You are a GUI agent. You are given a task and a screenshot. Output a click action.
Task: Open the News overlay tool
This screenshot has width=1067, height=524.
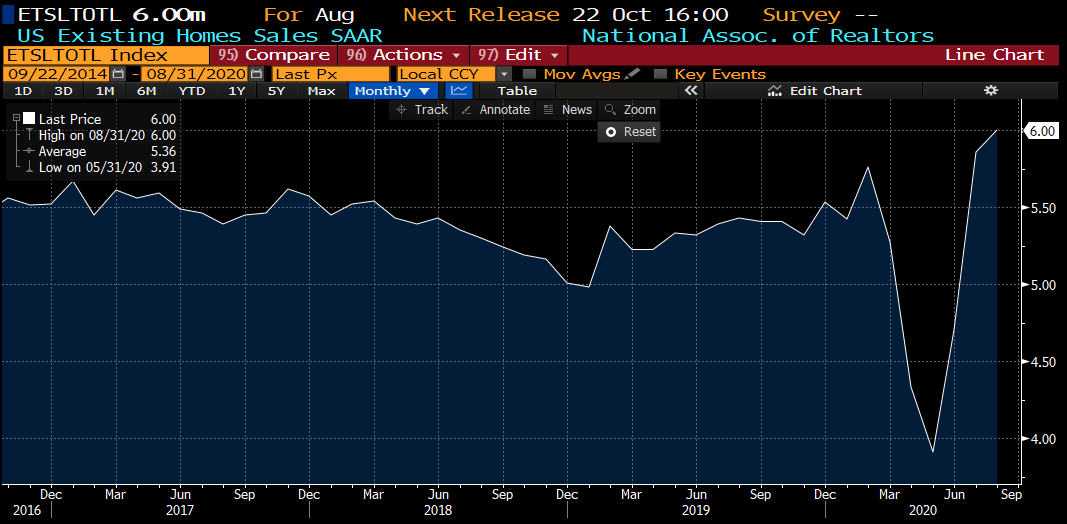[568, 110]
